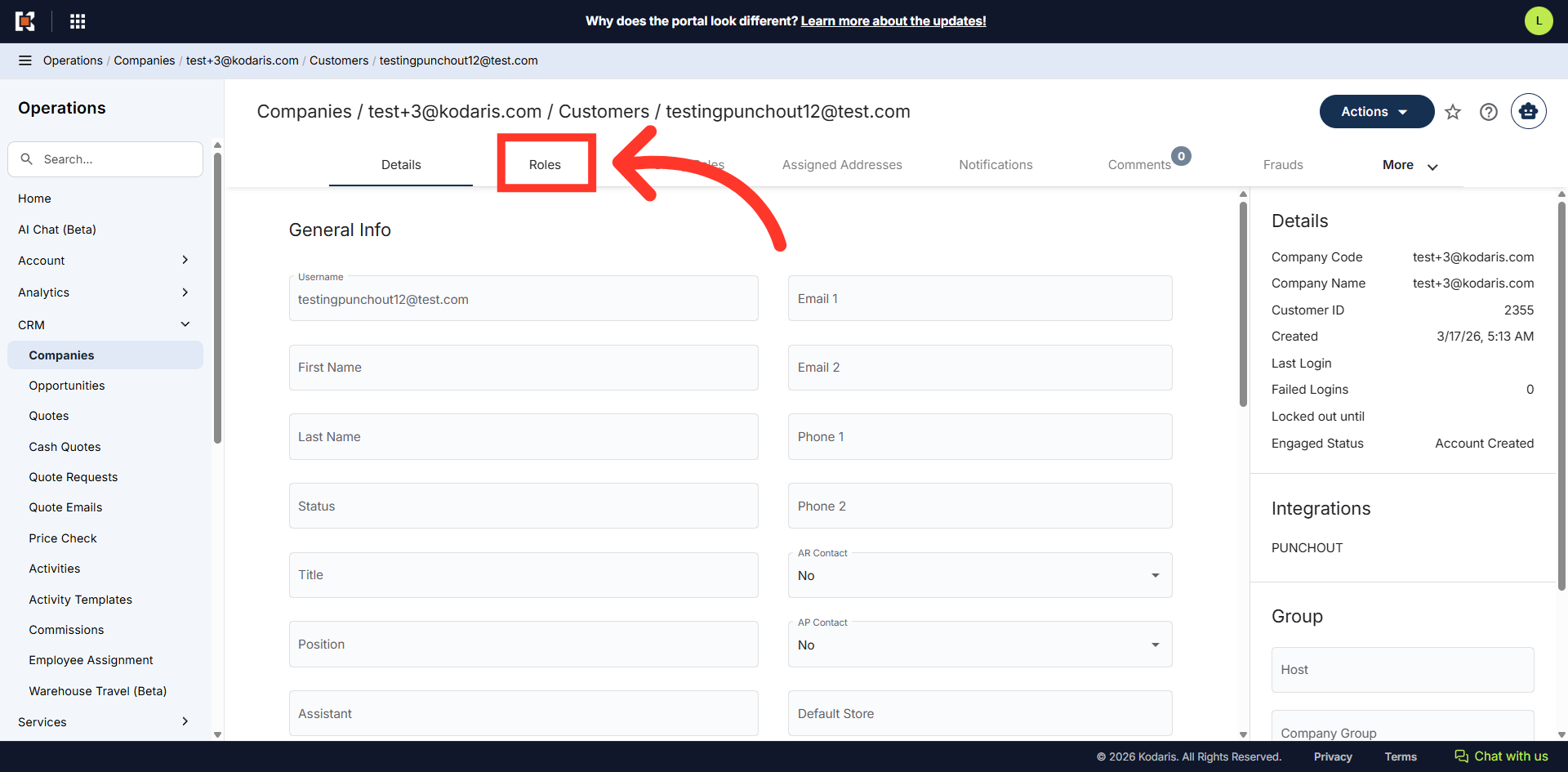Select Companies in CRM menu
1568x772 pixels.
click(x=105, y=355)
